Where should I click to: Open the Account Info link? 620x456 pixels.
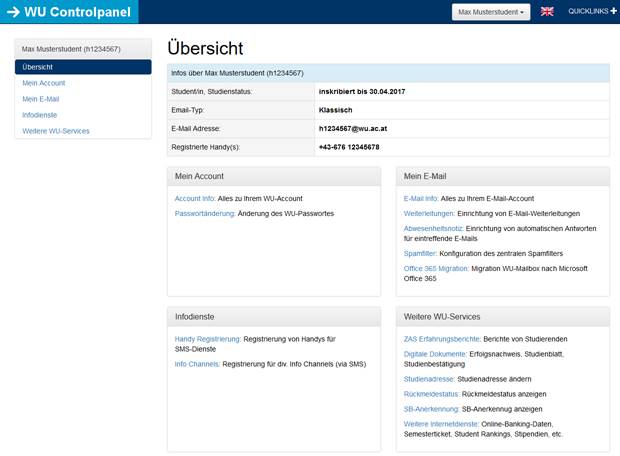pyautogui.click(x=195, y=199)
